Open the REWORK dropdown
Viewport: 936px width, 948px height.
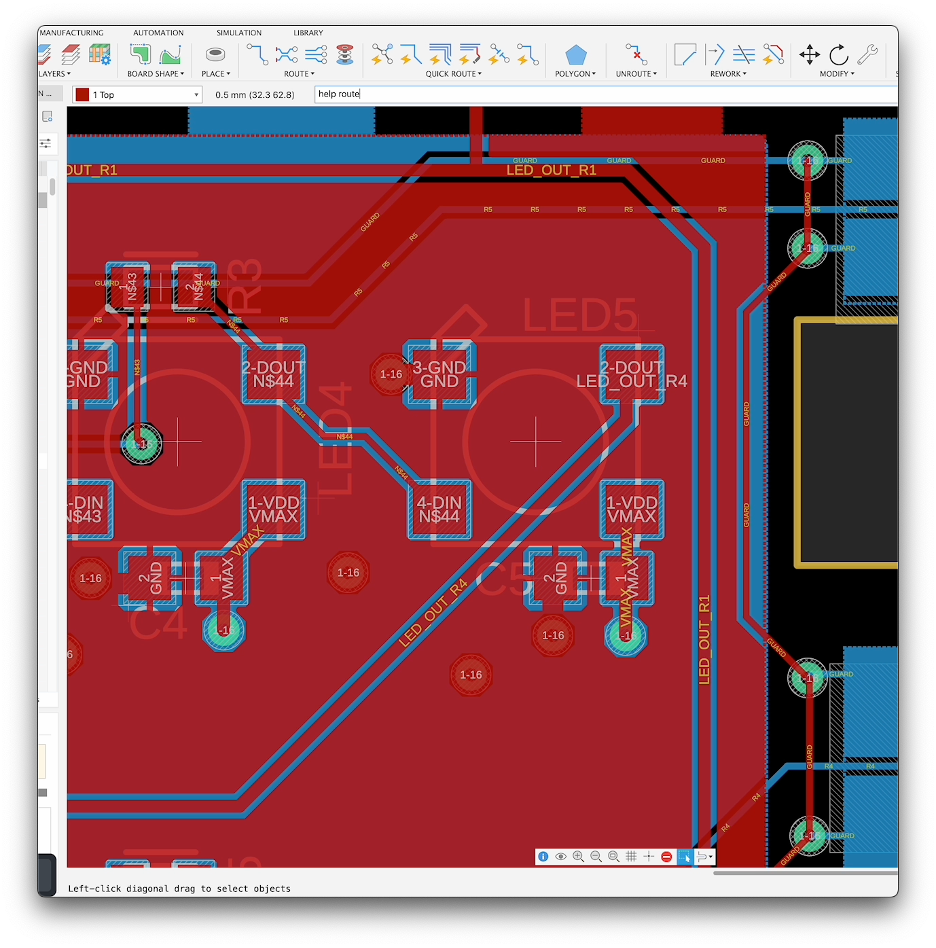click(x=728, y=74)
